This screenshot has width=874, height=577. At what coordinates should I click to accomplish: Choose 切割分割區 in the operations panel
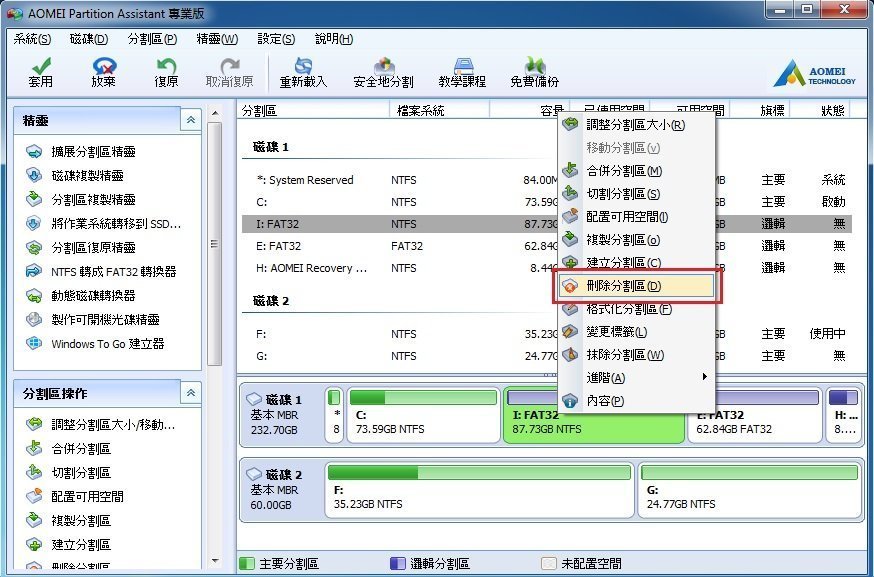69,473
